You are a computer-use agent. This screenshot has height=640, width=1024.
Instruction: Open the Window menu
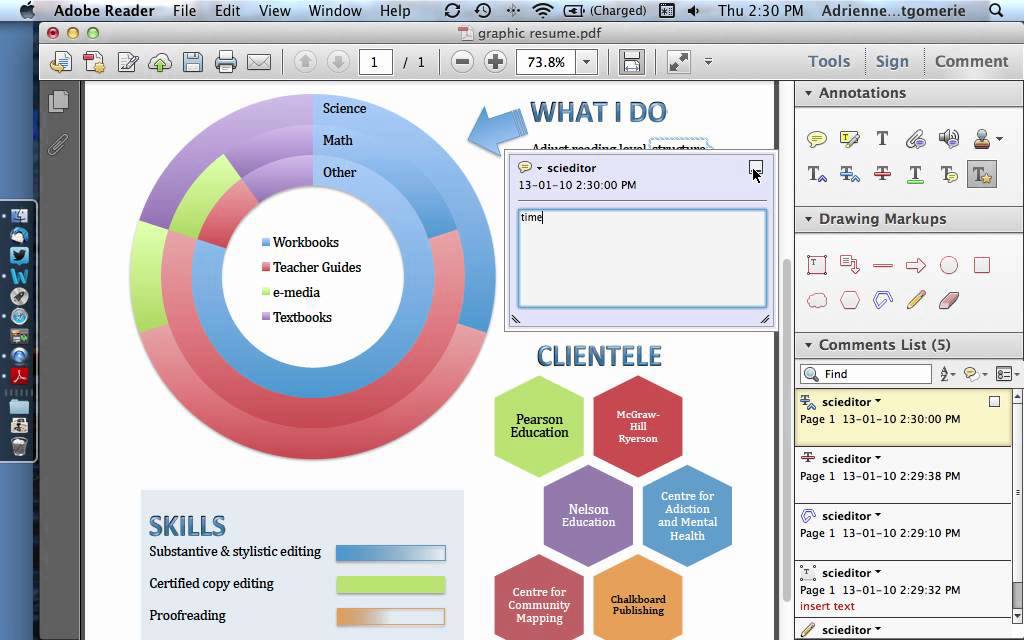334,10
